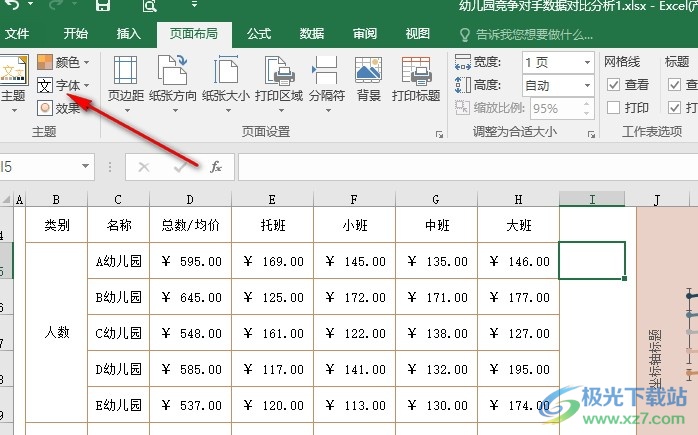Open the 文件 menu tab

pyautogui.click(x=17, y=34)
